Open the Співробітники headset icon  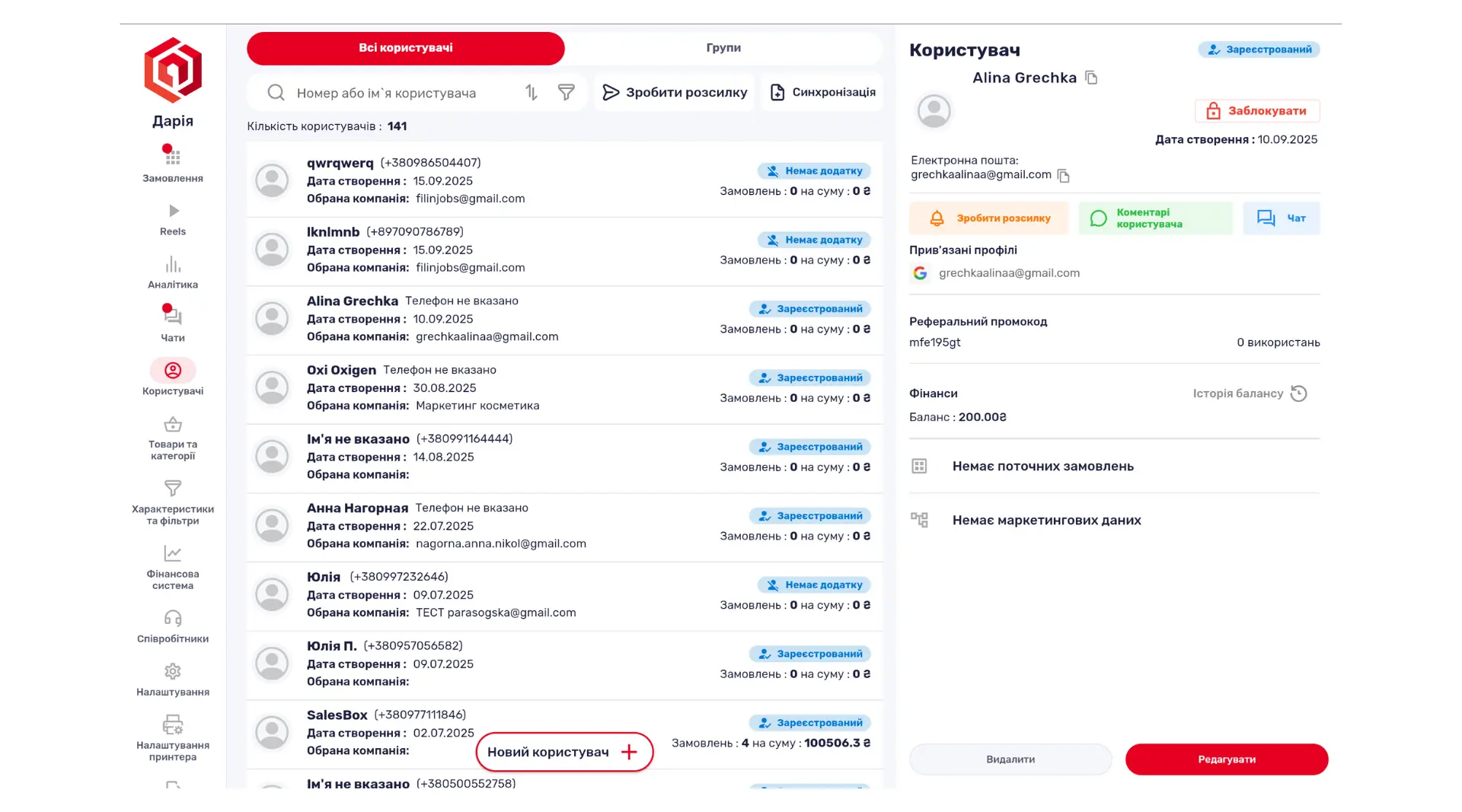pos(173,618)
